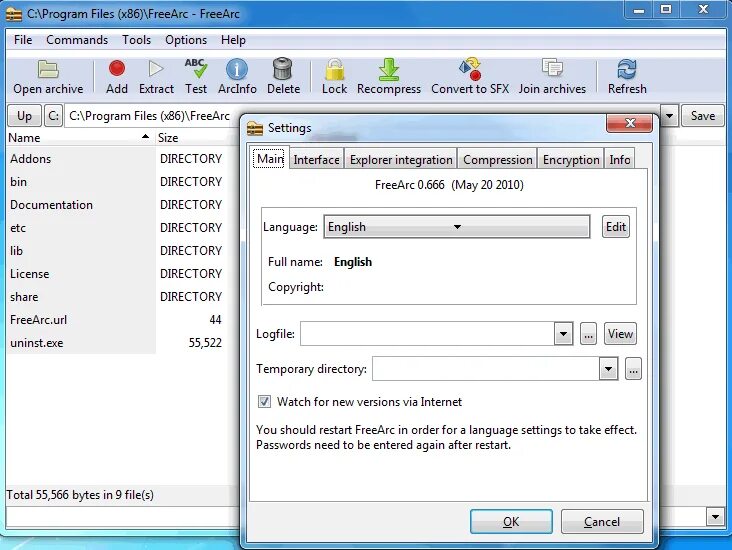732x550 pixels.
Task: Click the Recompress toolbar icon
Action: pyautogui.click(x=388, y=69)
